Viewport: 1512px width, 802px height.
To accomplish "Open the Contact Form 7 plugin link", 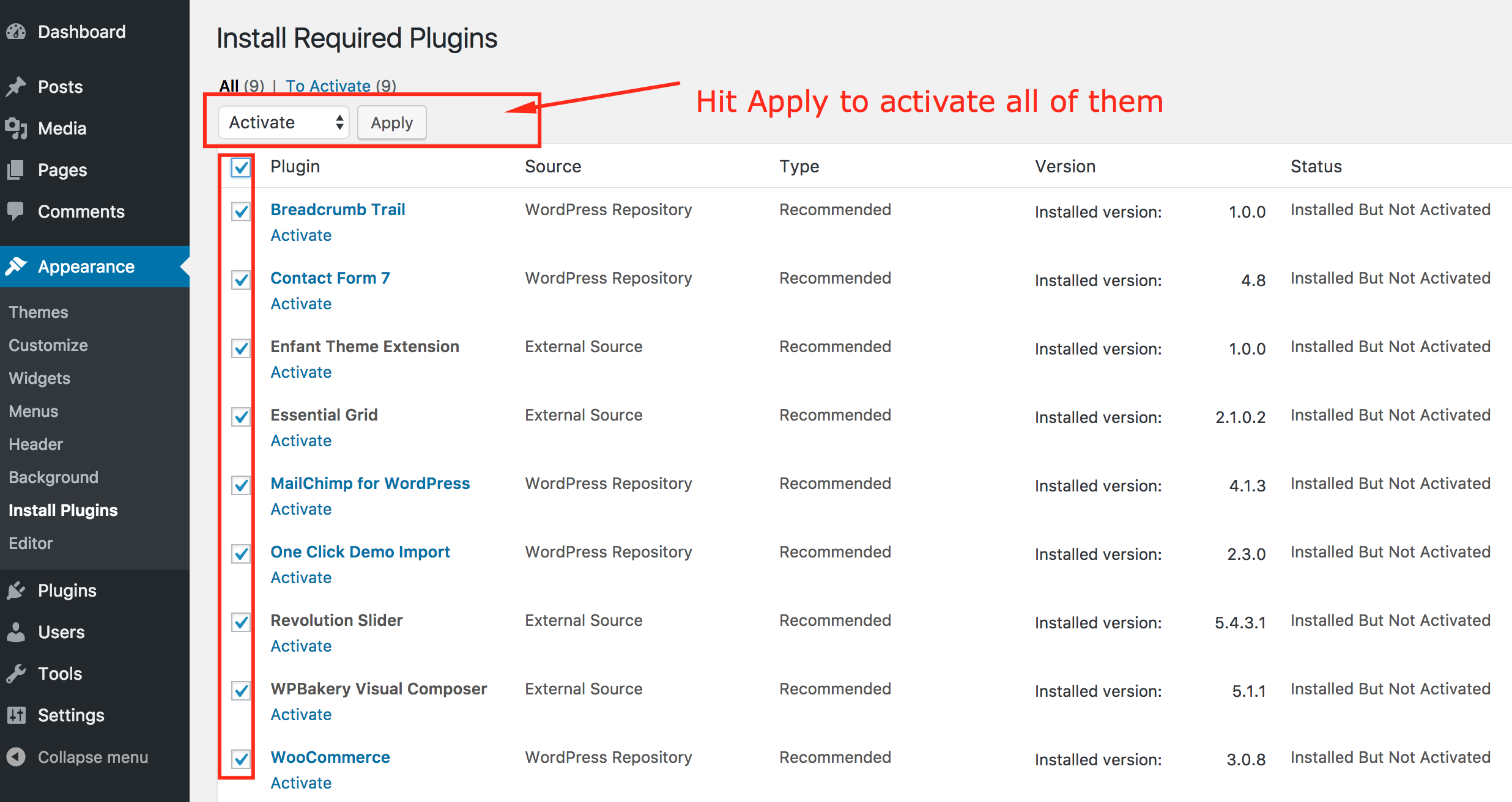I will [330, 278].
